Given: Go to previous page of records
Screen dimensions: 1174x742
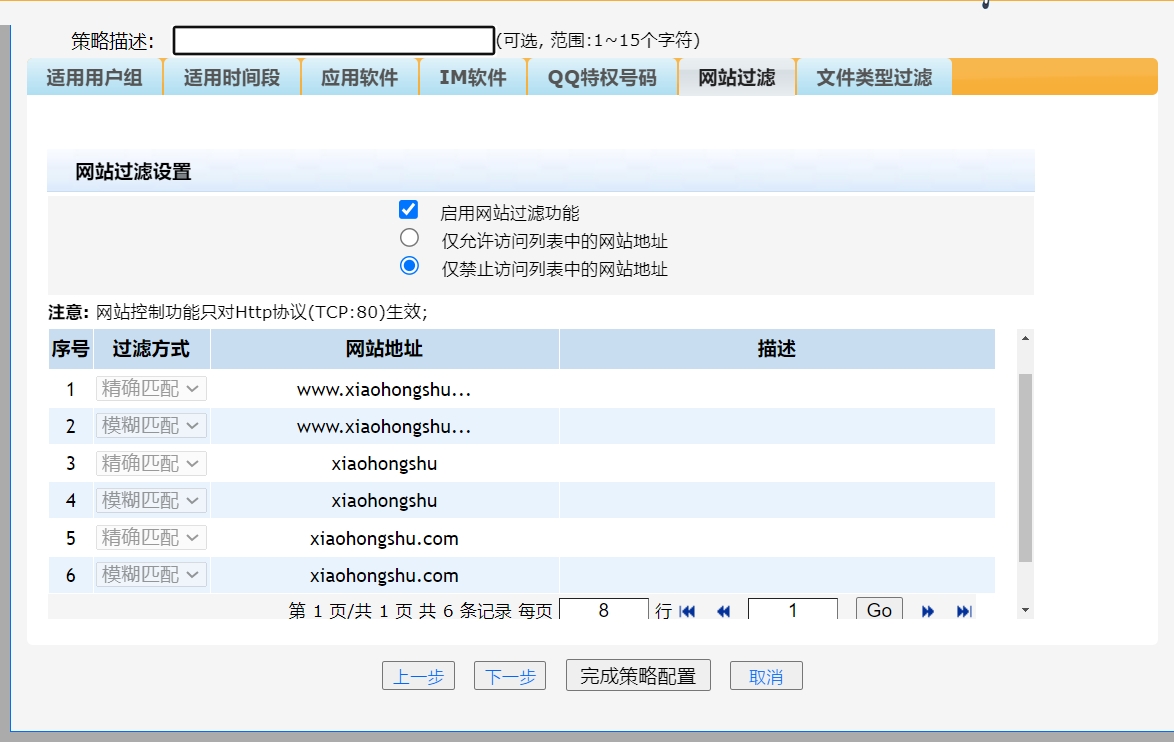Looking at the screenshot, I should tap(723, 611).
